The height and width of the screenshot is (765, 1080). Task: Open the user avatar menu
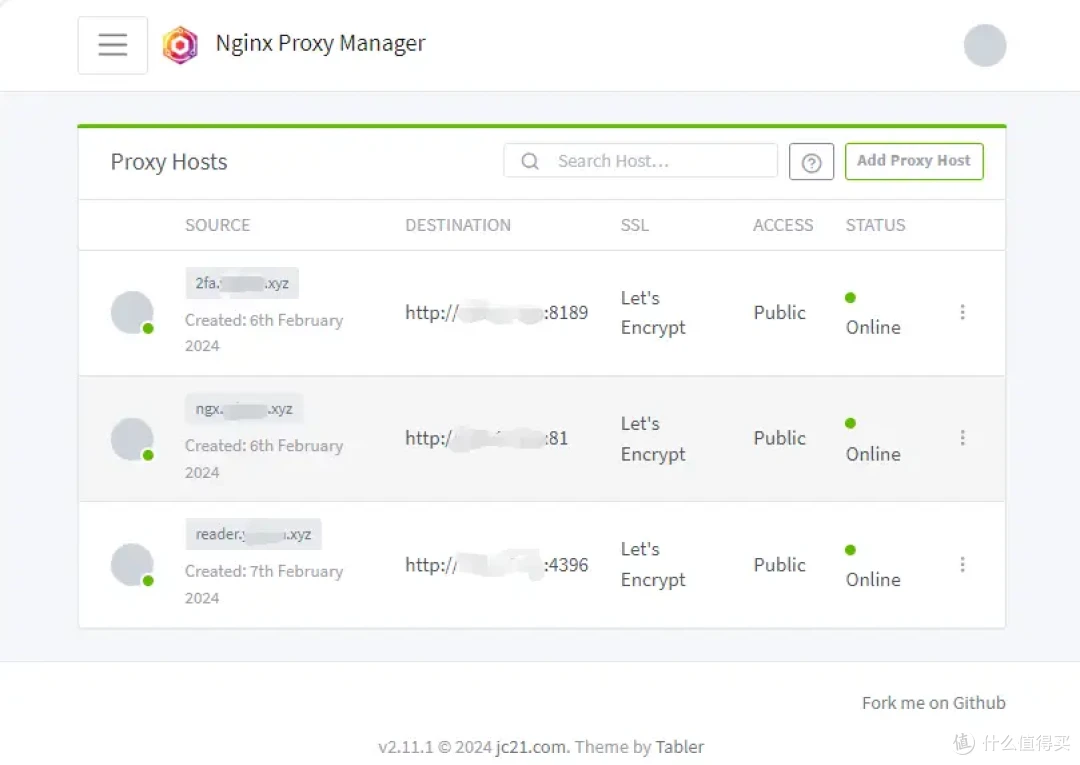984,45
